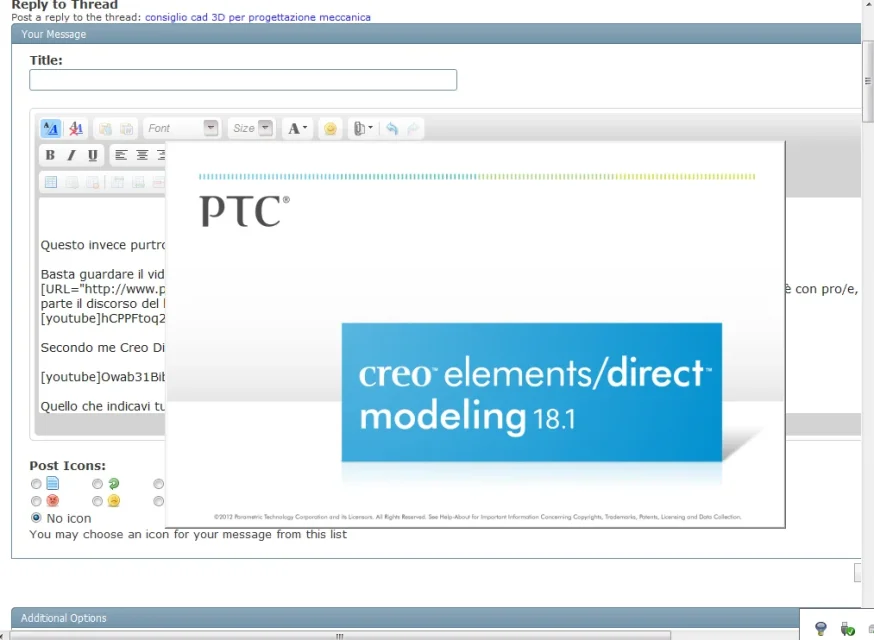Click the vertical page scrollbar thumb

pyautogui.click(x=867, y=81)
